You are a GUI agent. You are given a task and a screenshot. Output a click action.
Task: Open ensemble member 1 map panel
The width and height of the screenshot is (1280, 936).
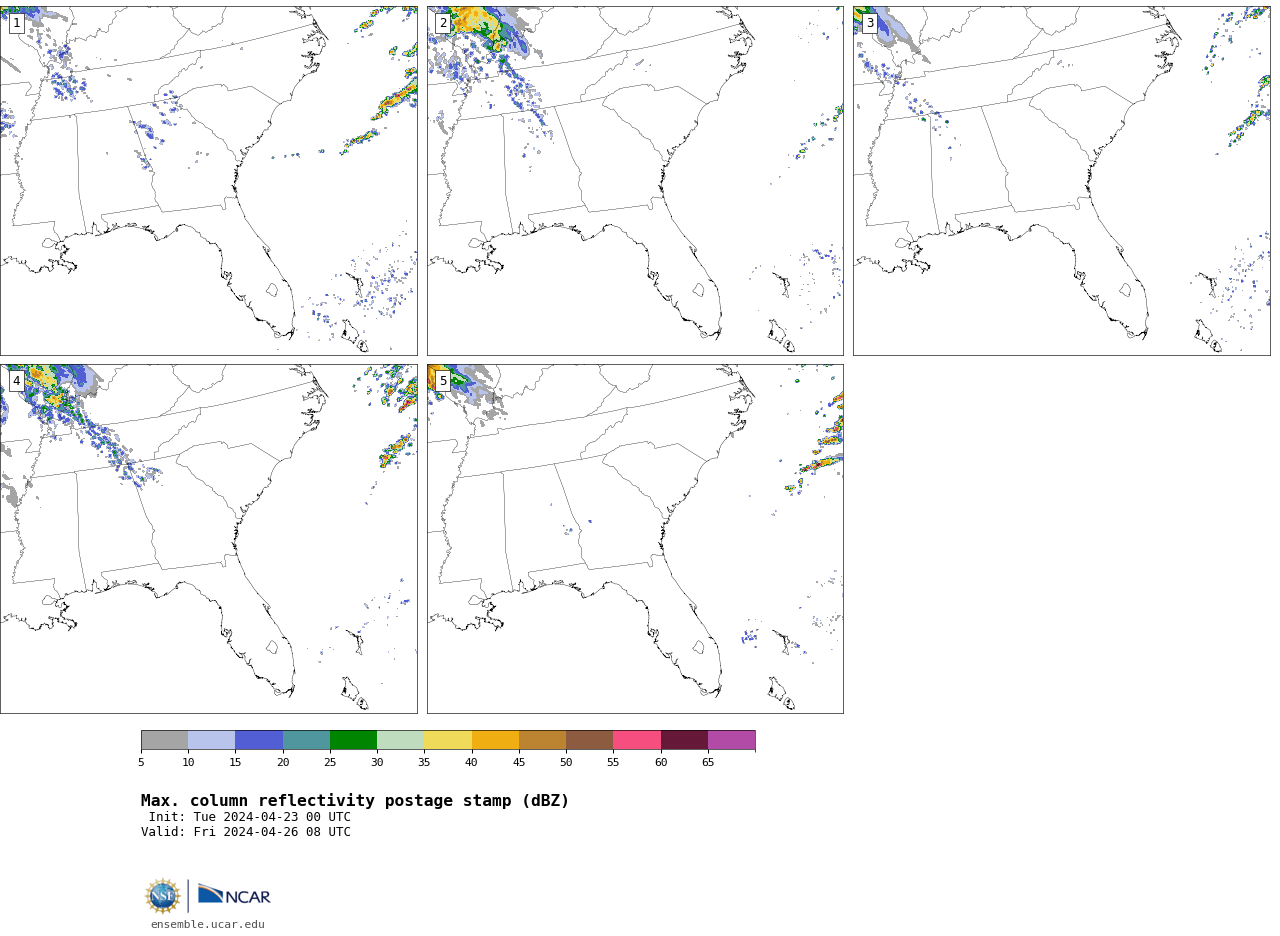click(x=208, y=181)
